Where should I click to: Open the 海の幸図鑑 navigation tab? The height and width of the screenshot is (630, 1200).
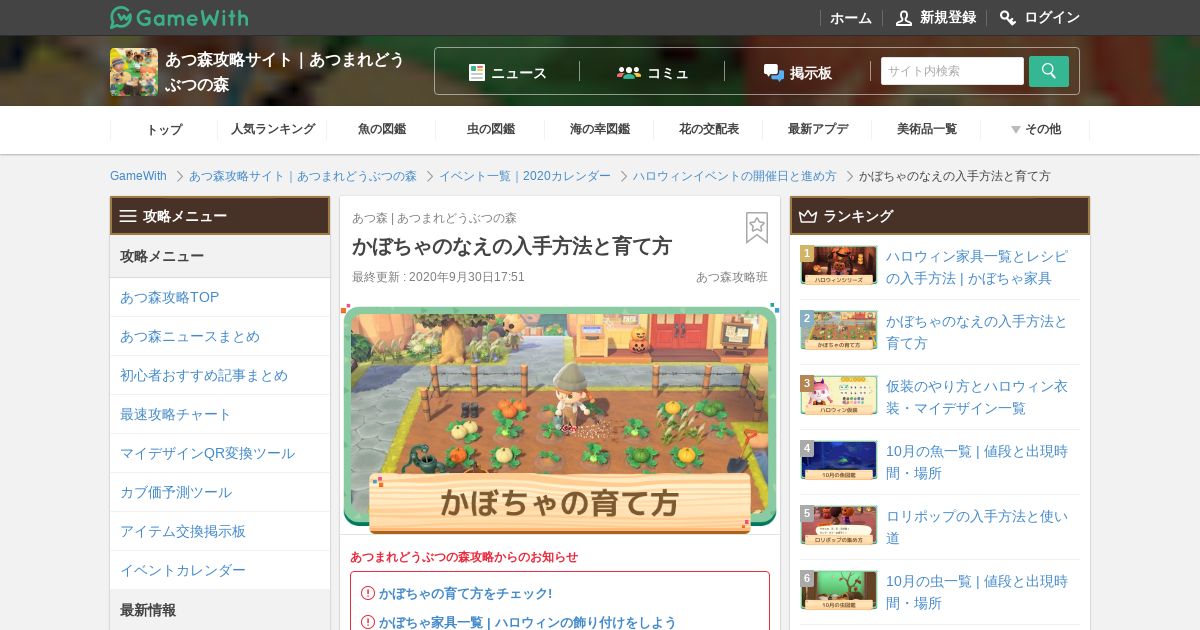tap(600, 129)
